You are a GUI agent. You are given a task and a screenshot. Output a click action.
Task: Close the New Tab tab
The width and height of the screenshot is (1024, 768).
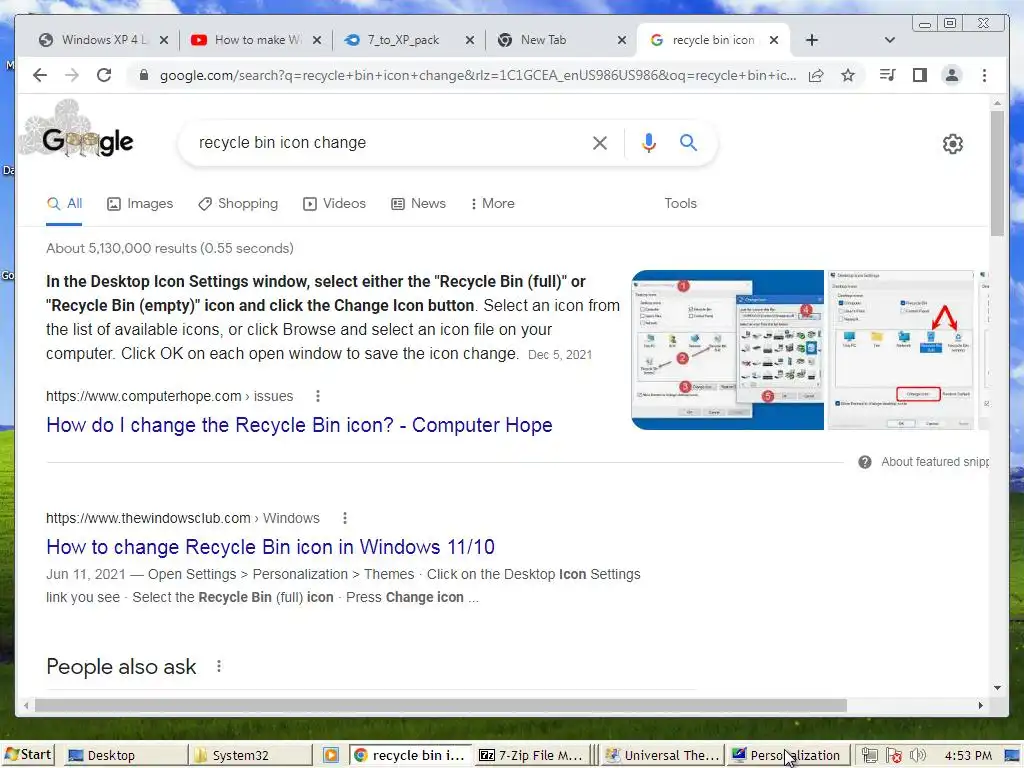622,40
